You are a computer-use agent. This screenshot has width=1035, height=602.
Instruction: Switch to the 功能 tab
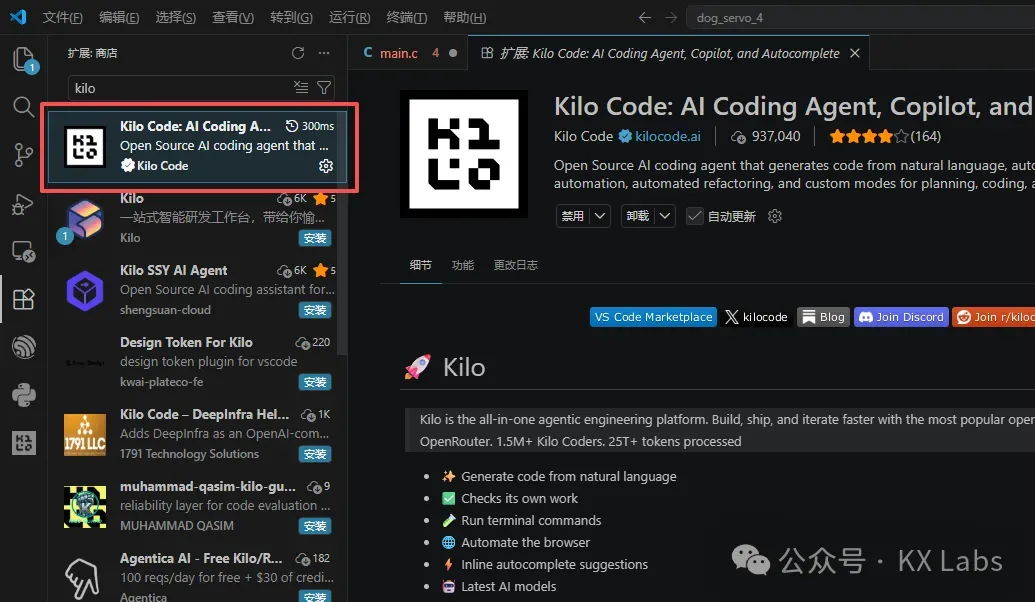tap(462, 265)
